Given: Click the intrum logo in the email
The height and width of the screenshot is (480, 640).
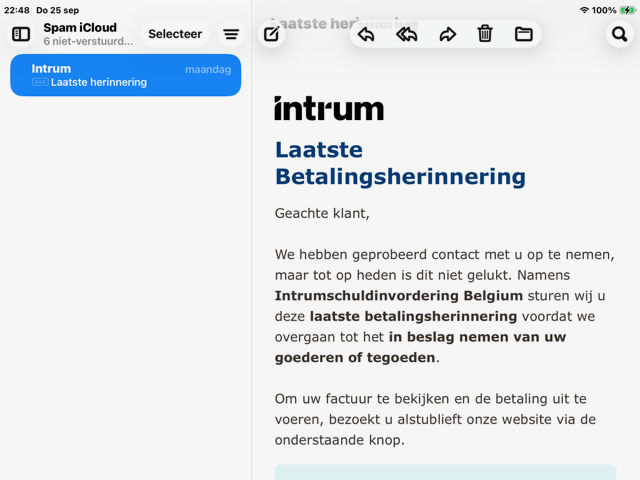Looking at the screenshot, I should click(329, 108).
